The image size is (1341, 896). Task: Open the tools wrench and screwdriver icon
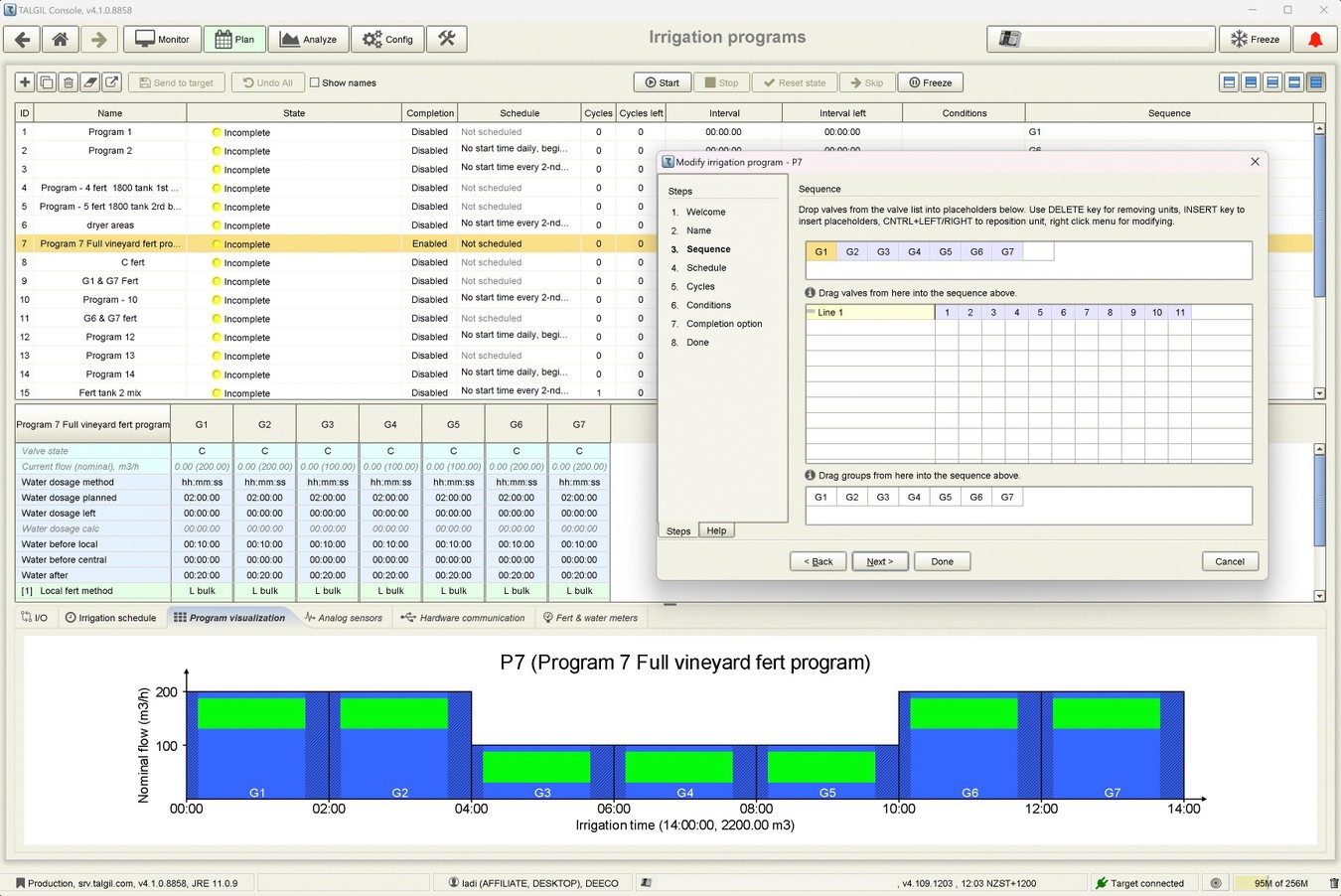pyautogui.click(x=447, y=40)
